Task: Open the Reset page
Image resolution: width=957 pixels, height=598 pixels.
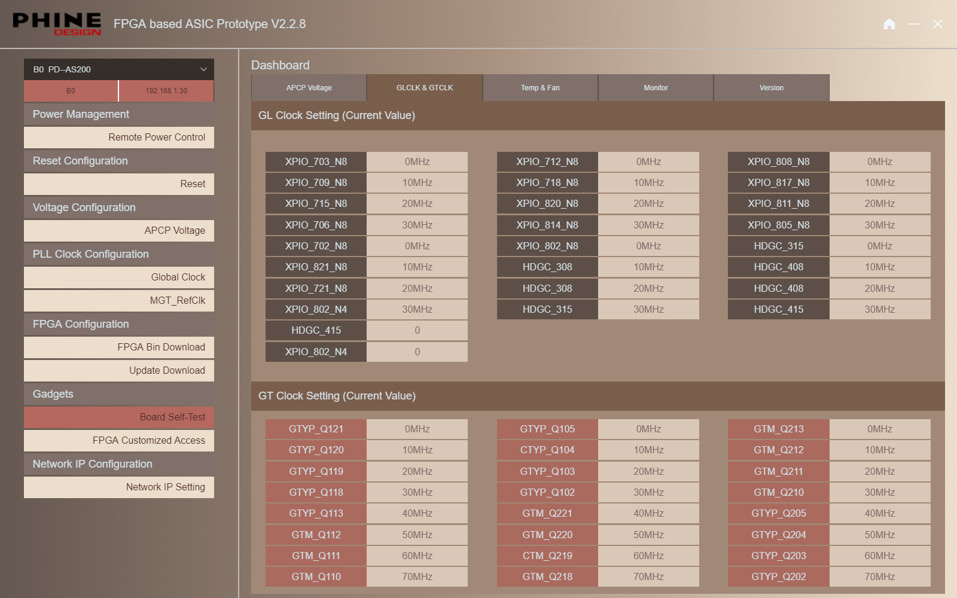Action: [119, 184]
